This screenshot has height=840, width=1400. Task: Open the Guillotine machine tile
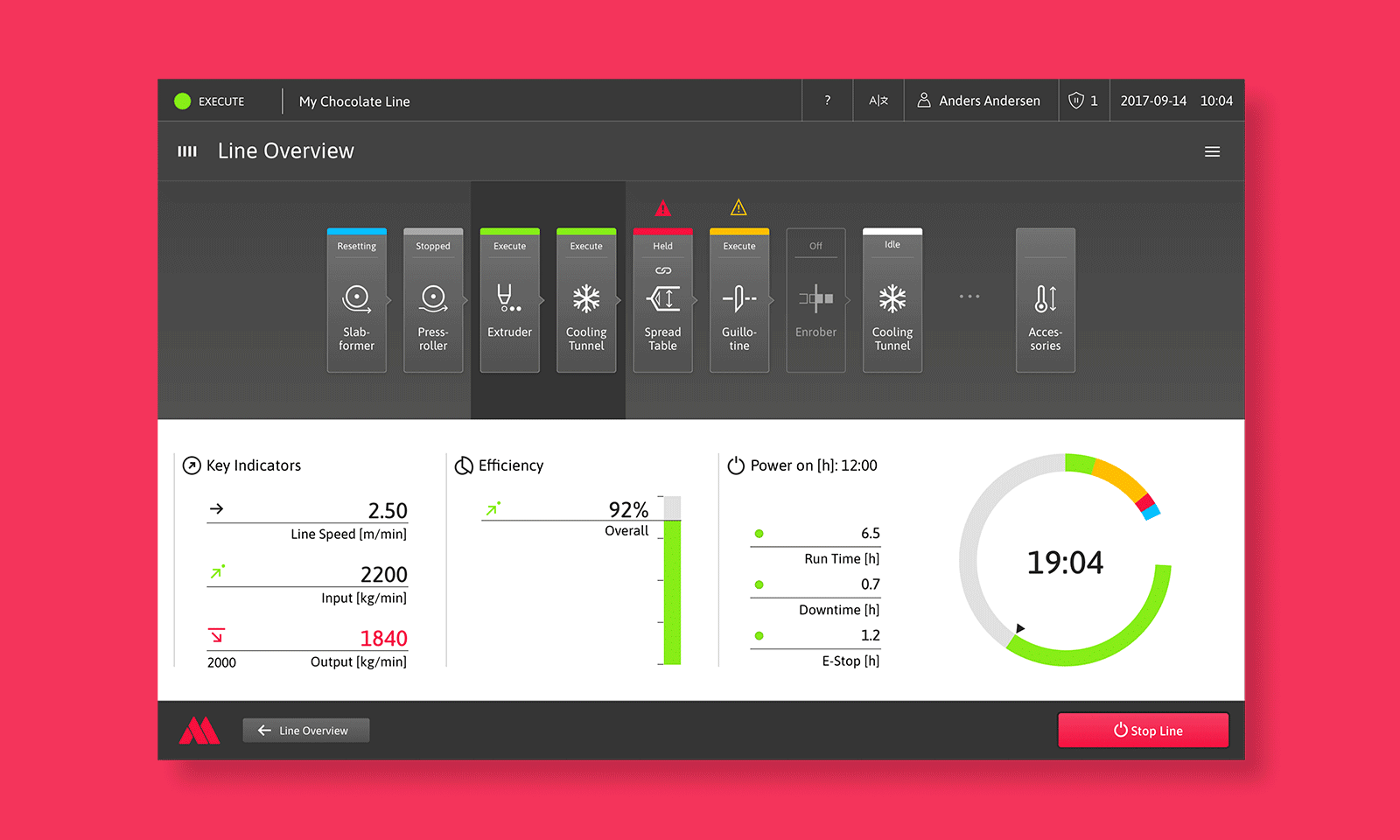point(739,301)
